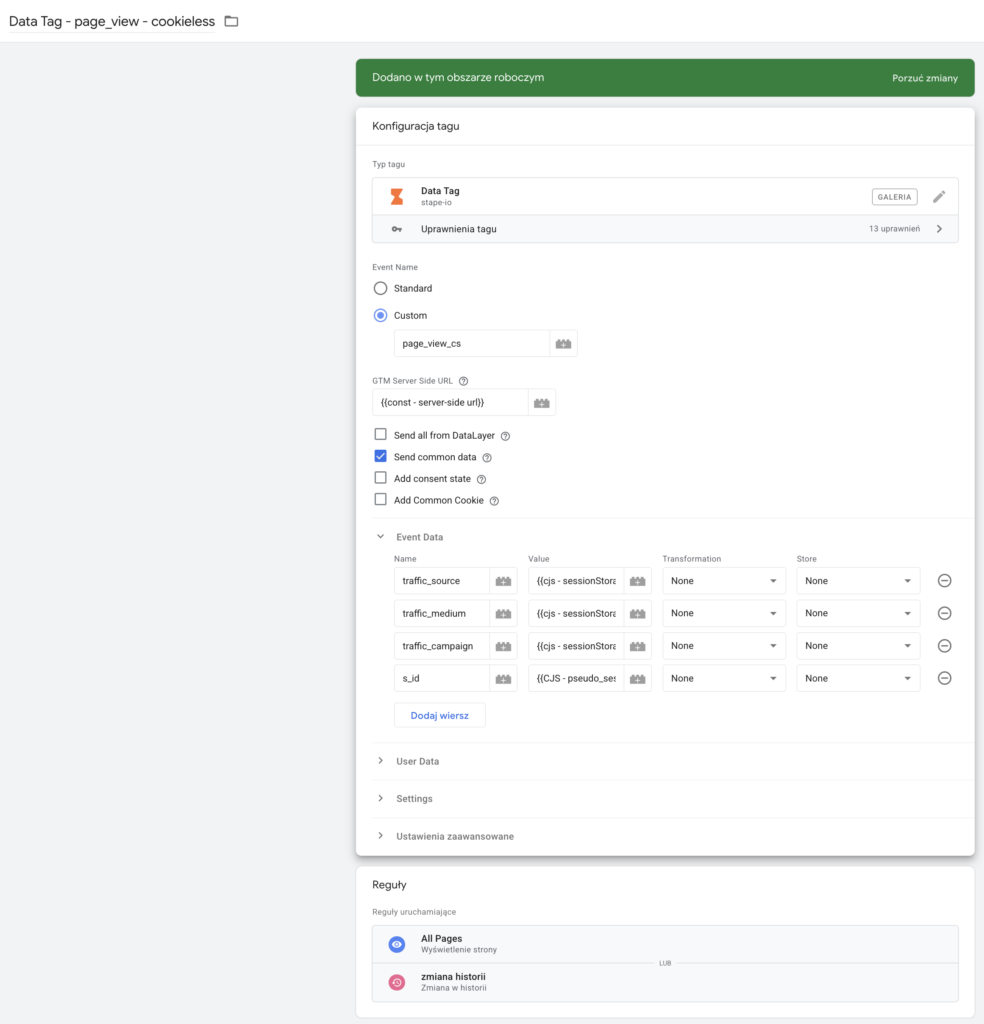Image resolution: width=984 pixels, height=1024 pixels.
Task: Enable Send all from DataLayer checkbox
Action: point(380,435)
